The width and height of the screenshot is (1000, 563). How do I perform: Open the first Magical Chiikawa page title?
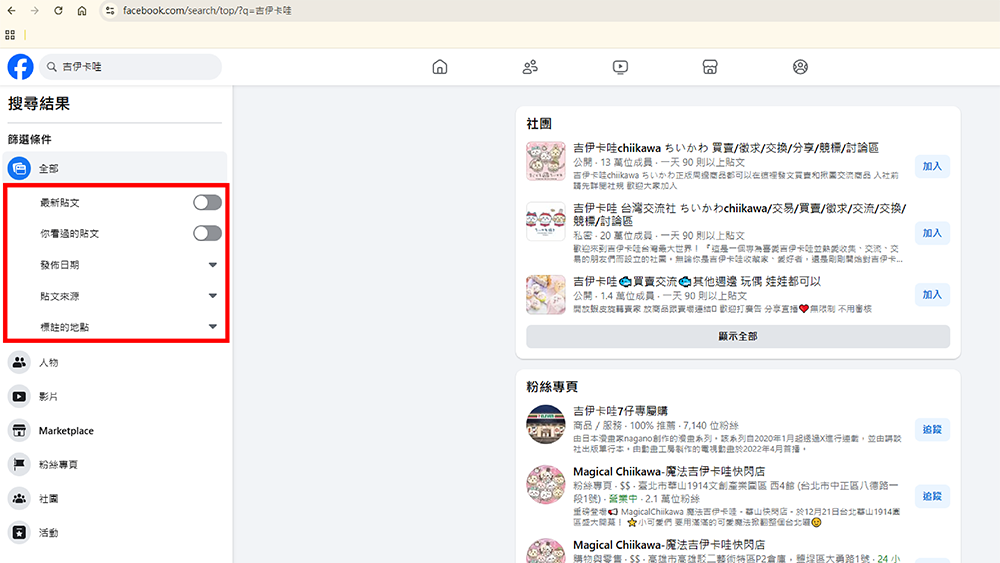669,472
